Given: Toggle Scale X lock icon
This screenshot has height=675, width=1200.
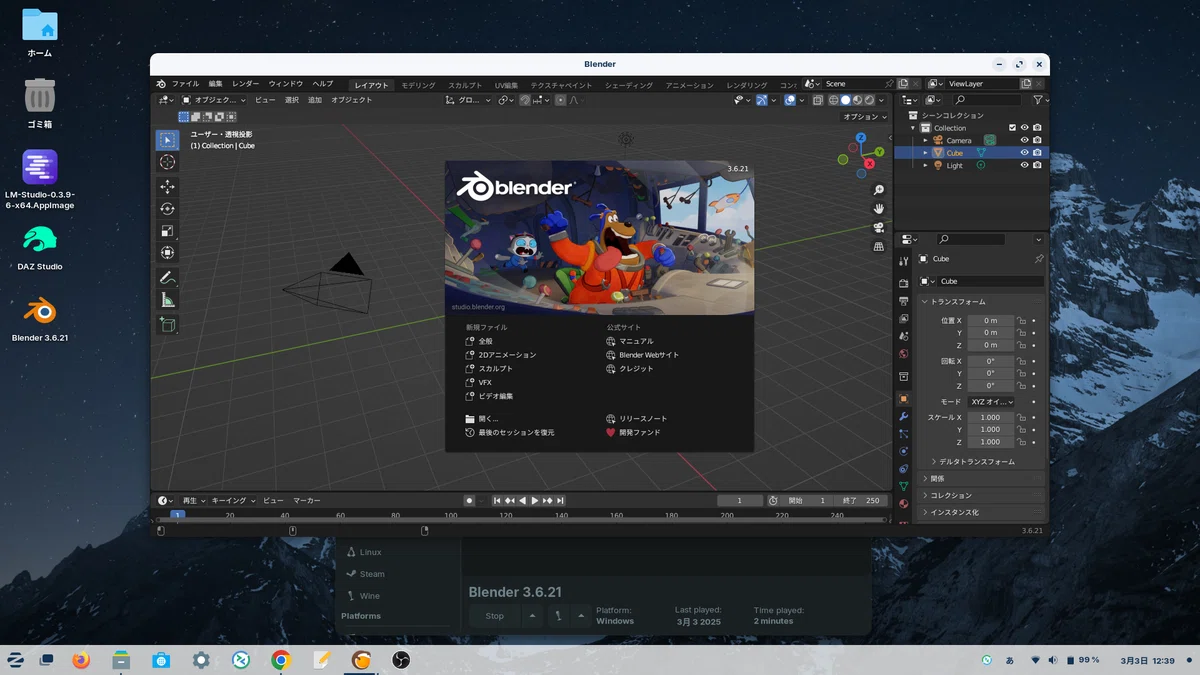Looking at the screenshot, I should point(1021,417).
